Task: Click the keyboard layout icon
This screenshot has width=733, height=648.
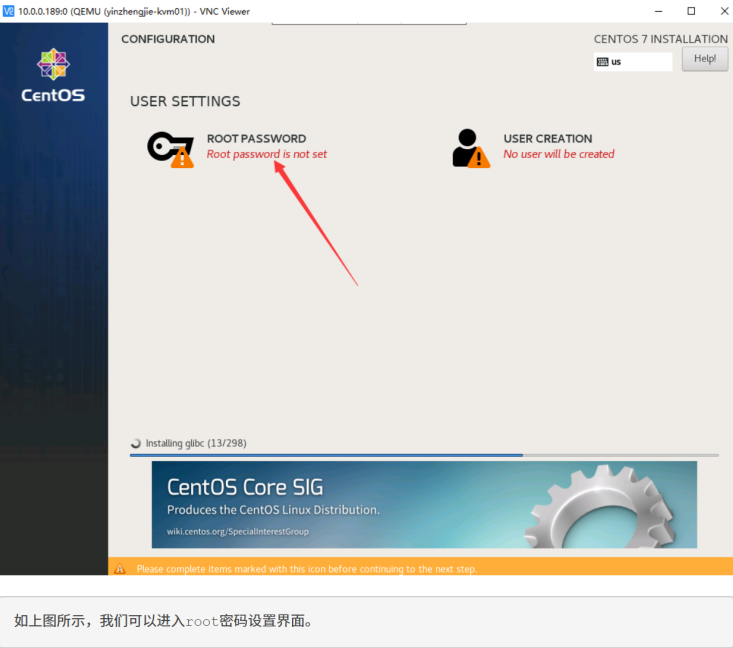Action: click(603, 62)
